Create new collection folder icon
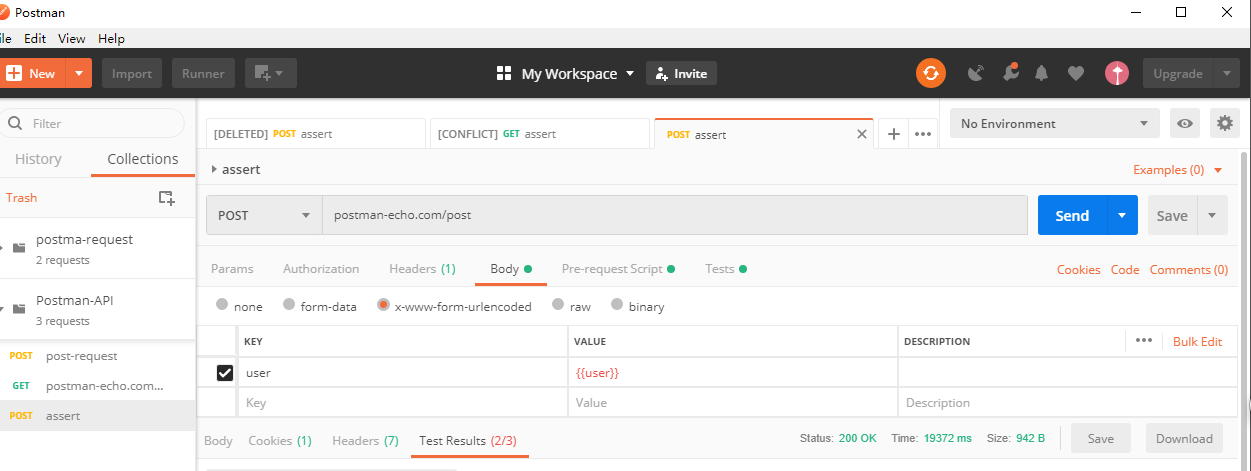This screenshot has height=471, width=1251. click(167, 198)
